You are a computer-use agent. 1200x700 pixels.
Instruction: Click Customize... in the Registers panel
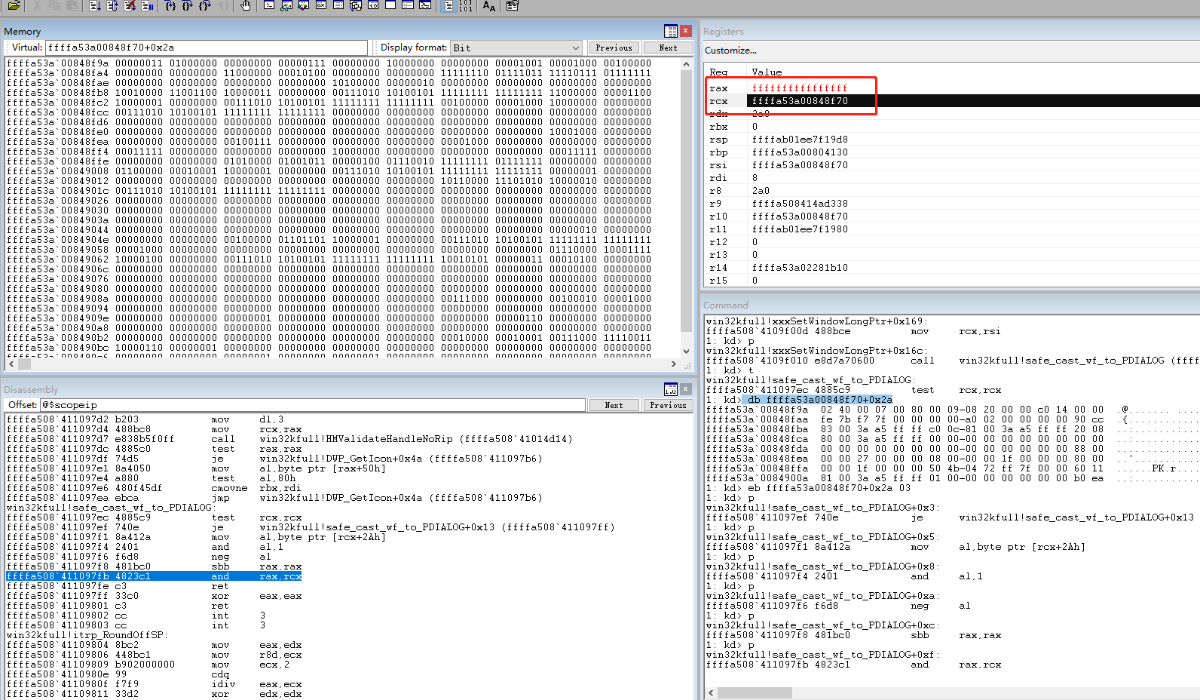tap(731, 50)
